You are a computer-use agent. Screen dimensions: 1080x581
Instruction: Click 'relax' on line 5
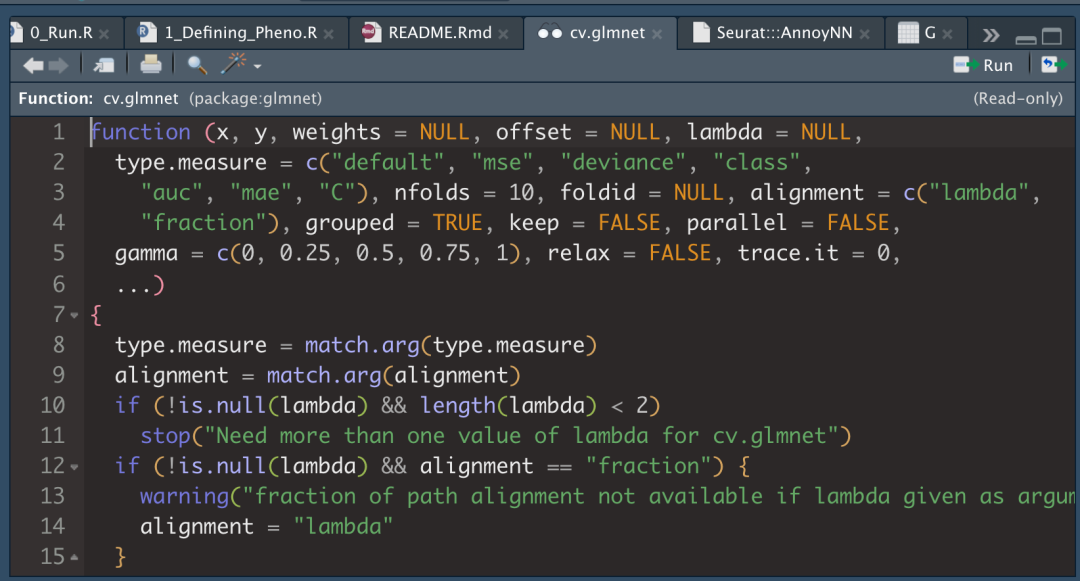(x=579, y=253)
